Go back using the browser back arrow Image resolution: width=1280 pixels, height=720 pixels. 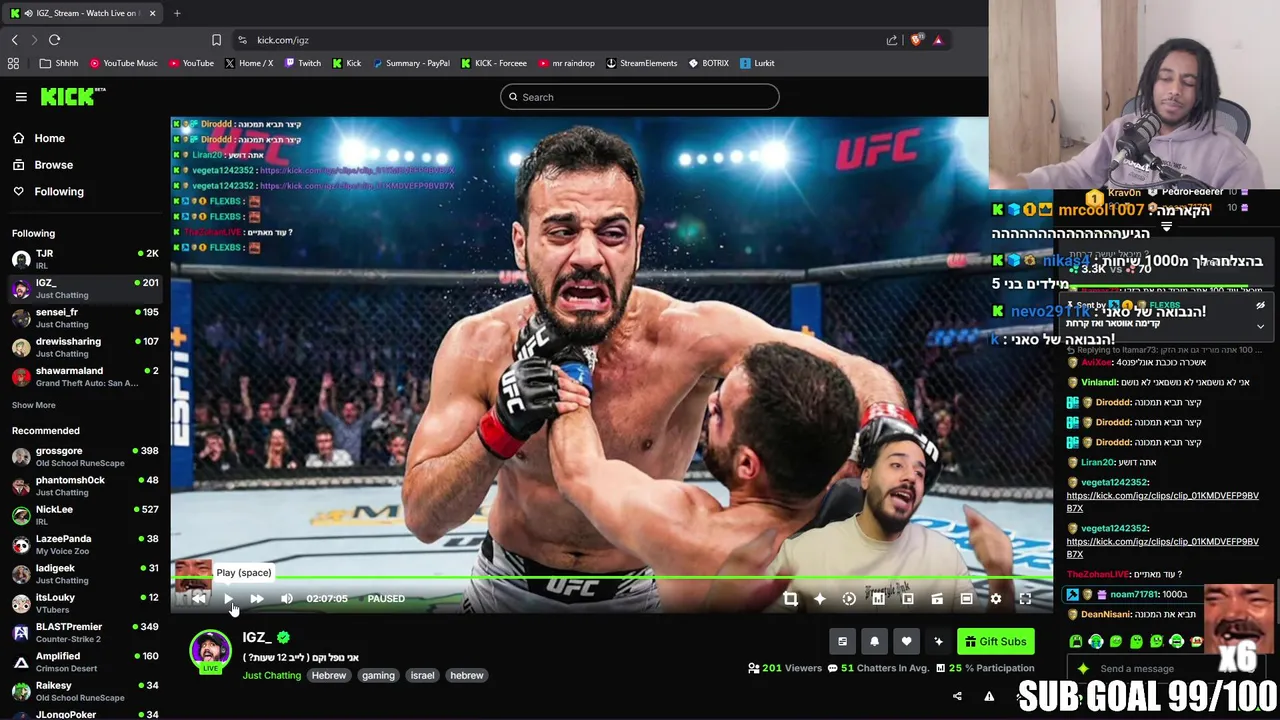(x=14, y=40)
